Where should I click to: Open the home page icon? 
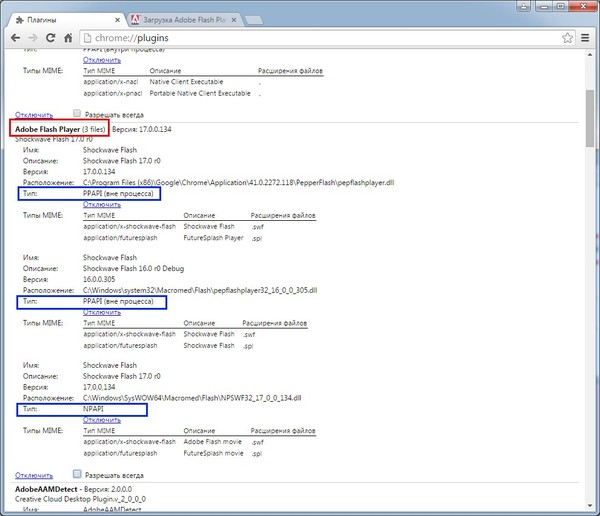[68, 38]
